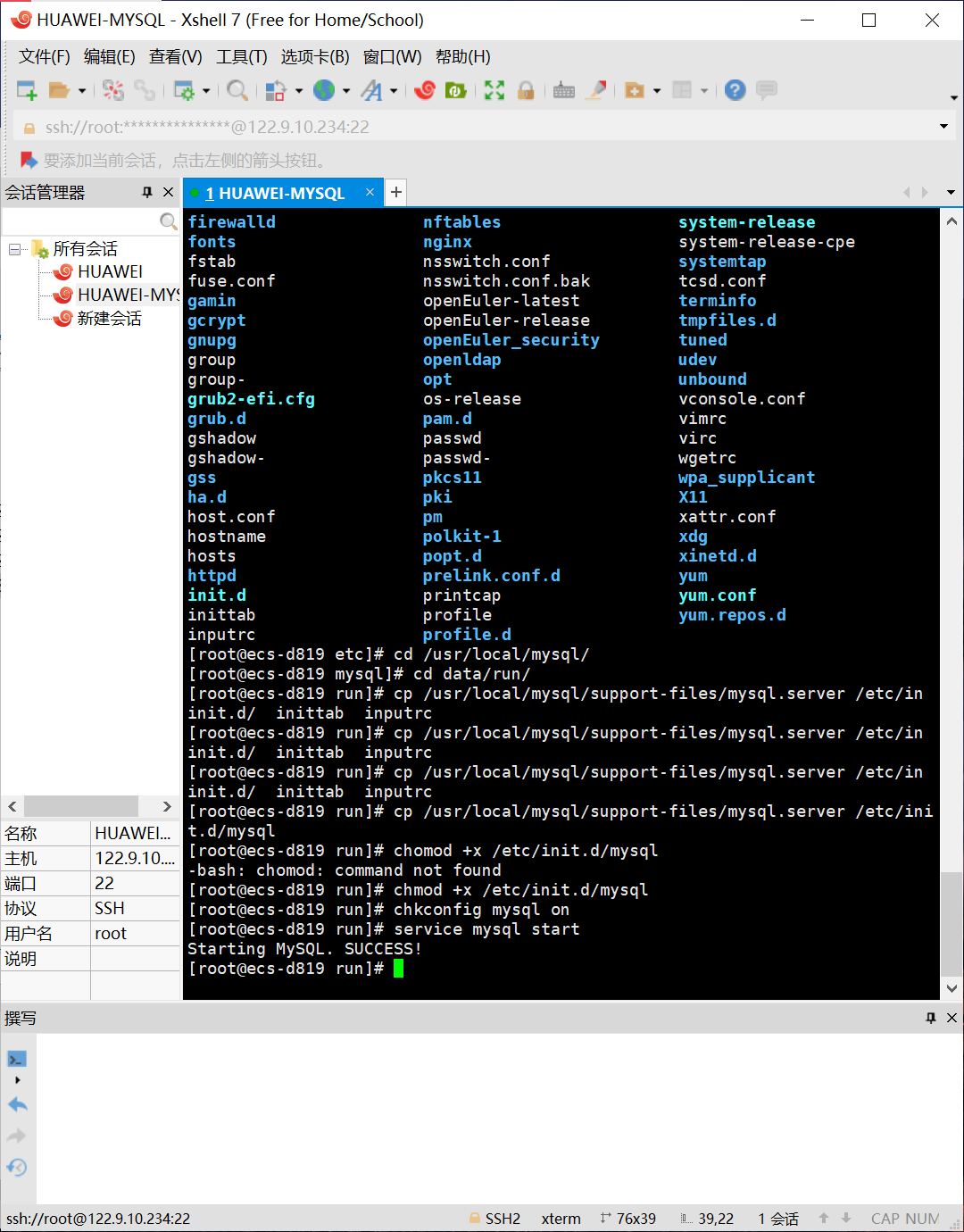Click the globe encoding icon

pyautogui.click(x=324, y=89)
